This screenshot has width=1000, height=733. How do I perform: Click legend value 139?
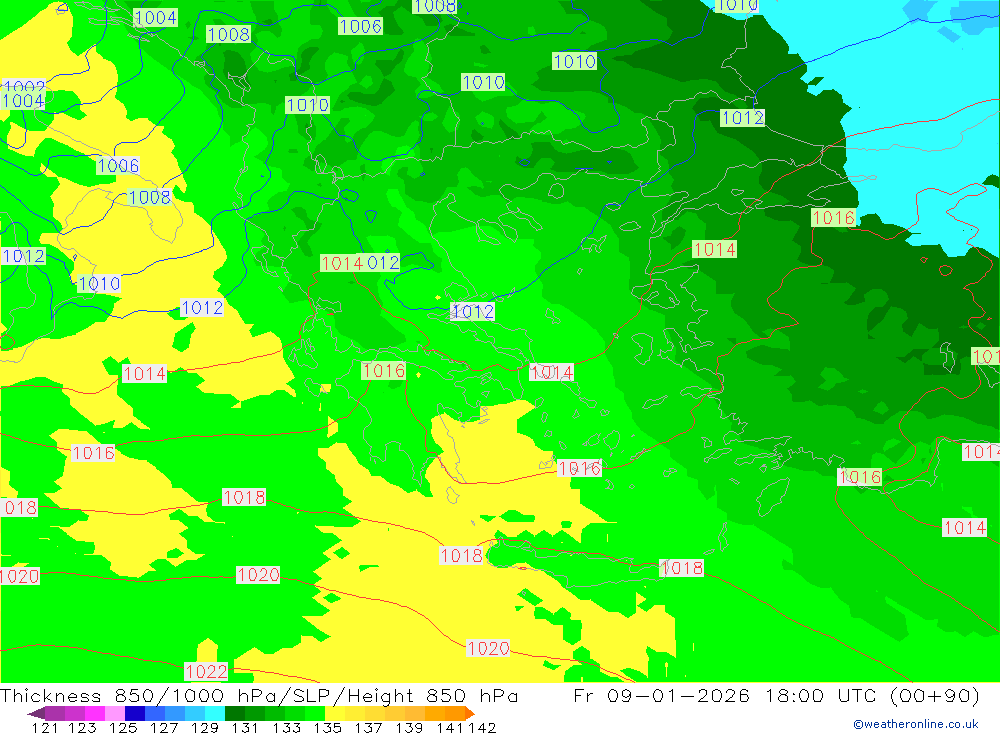pos(409,727)
